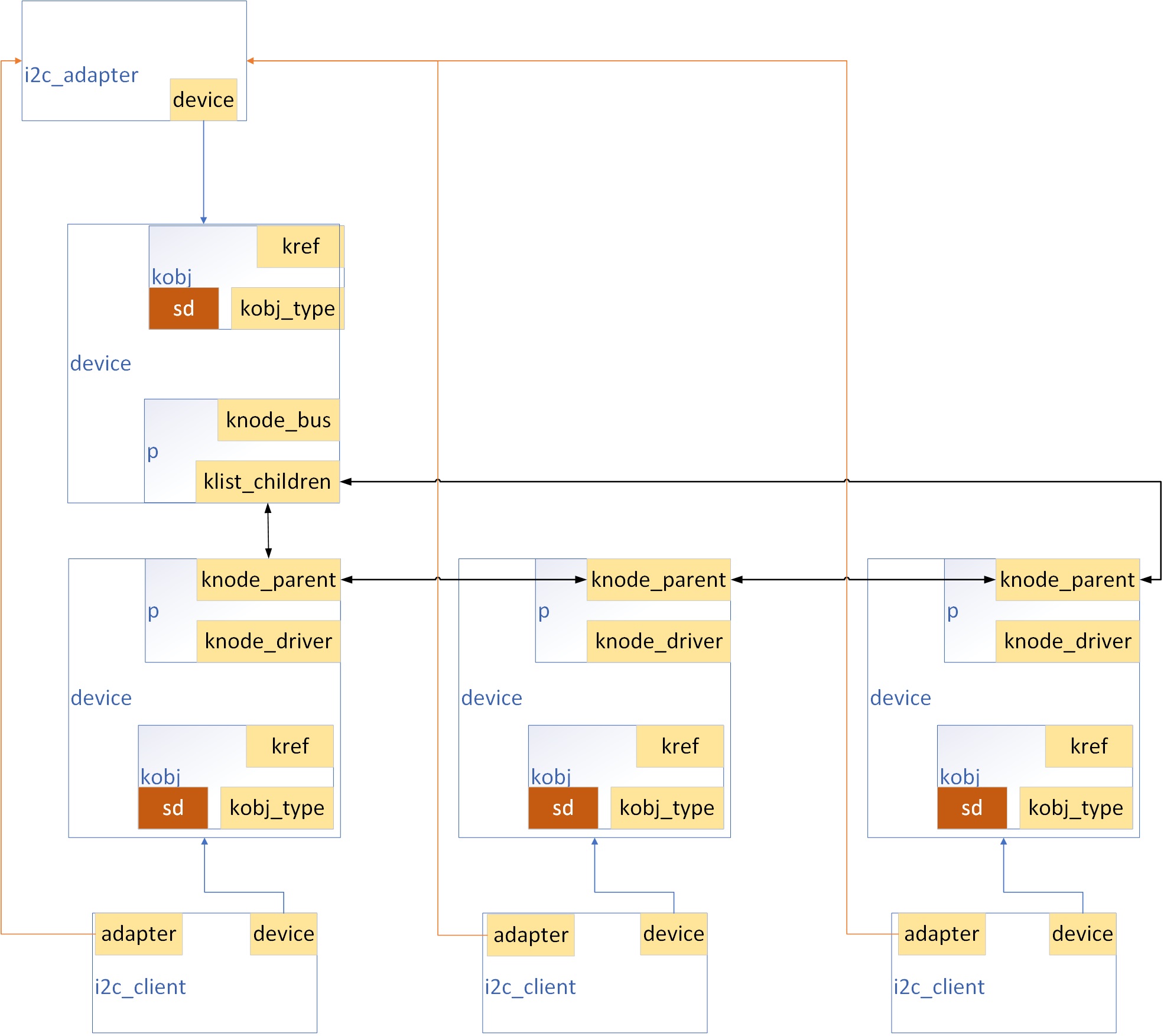This screenshot has width=1164, height=1036.
Task: Click kref in the leftmost child device
Action: tap(290, 746)
